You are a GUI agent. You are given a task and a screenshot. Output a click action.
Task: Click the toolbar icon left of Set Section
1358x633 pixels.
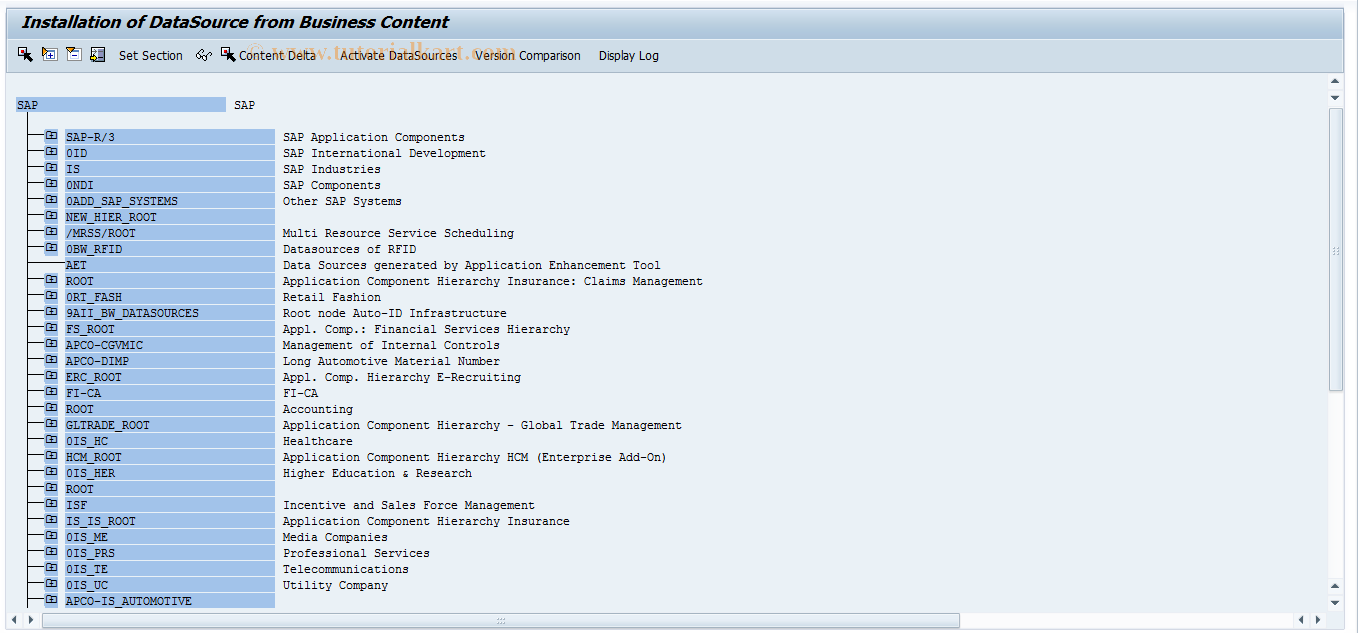97,54
